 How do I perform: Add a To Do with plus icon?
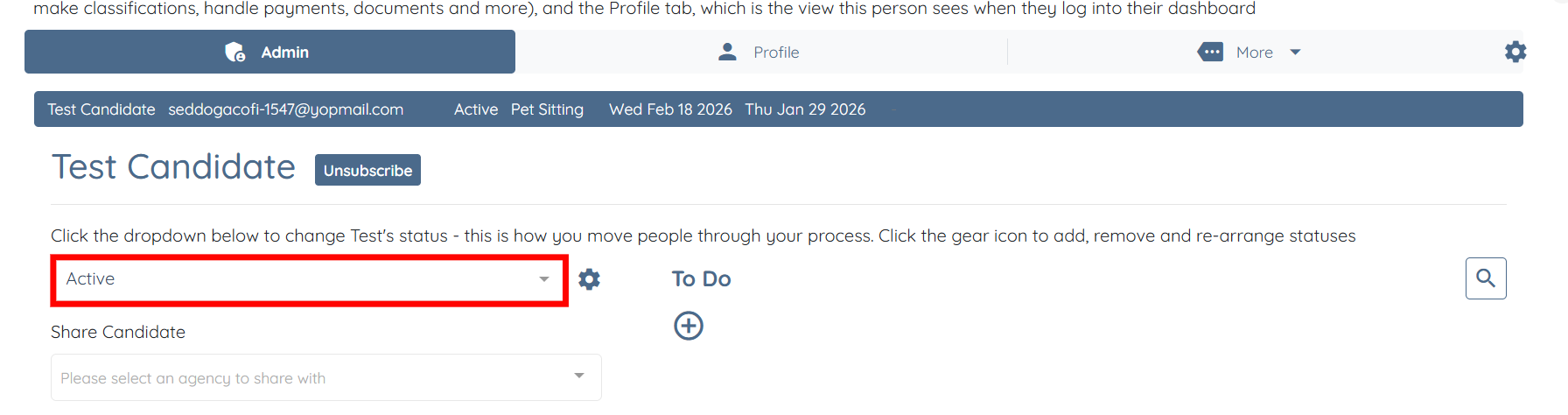click(x=689, y=326)
